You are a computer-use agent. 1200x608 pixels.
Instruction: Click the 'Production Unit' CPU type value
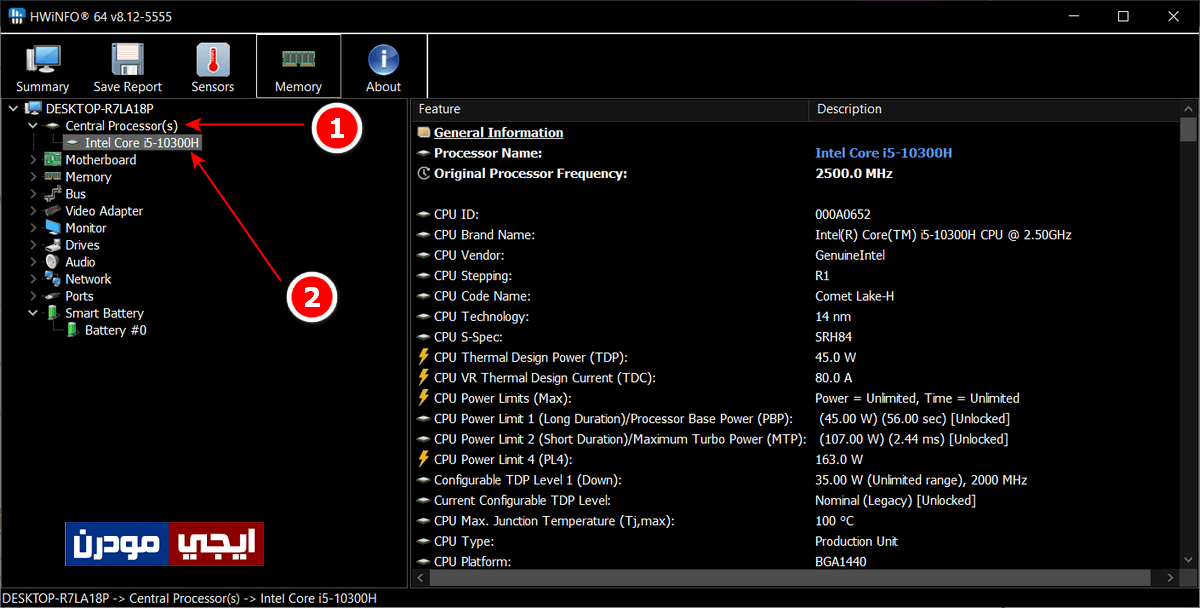pyautogui.click(x=857, y=541)
